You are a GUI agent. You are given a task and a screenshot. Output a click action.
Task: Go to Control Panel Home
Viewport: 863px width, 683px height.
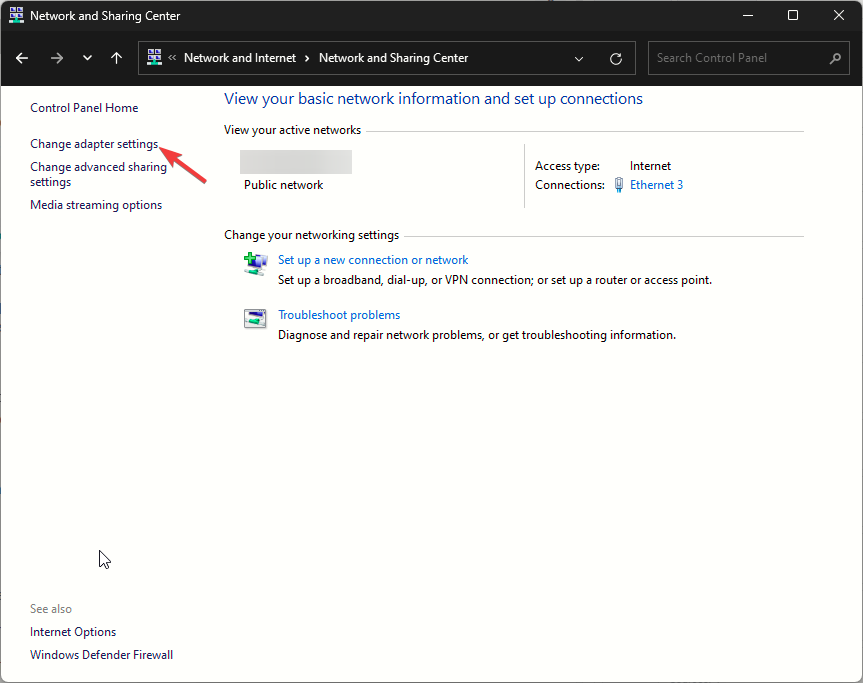(84, 108)
